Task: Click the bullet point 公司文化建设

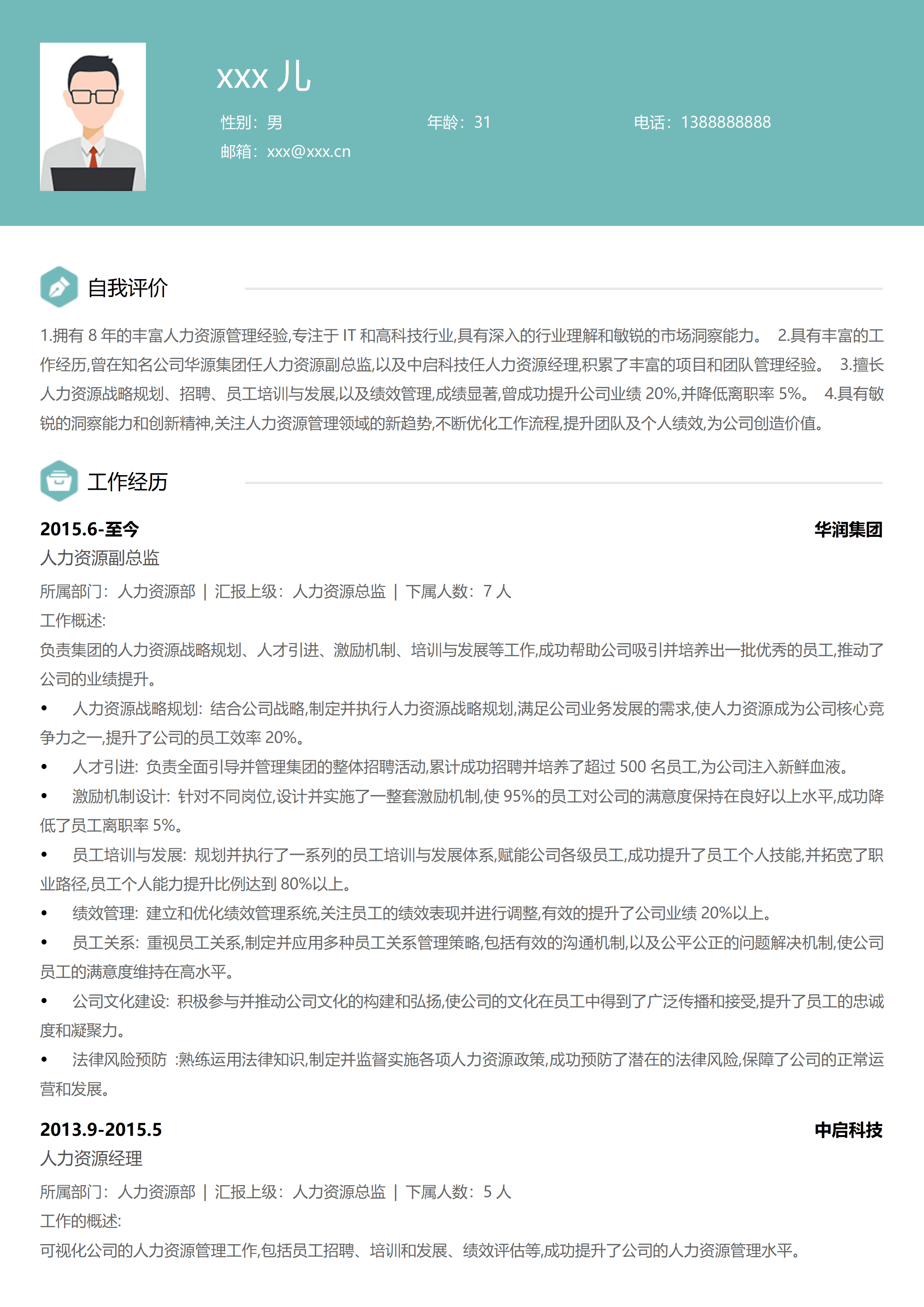Action: coord(120,1002)
